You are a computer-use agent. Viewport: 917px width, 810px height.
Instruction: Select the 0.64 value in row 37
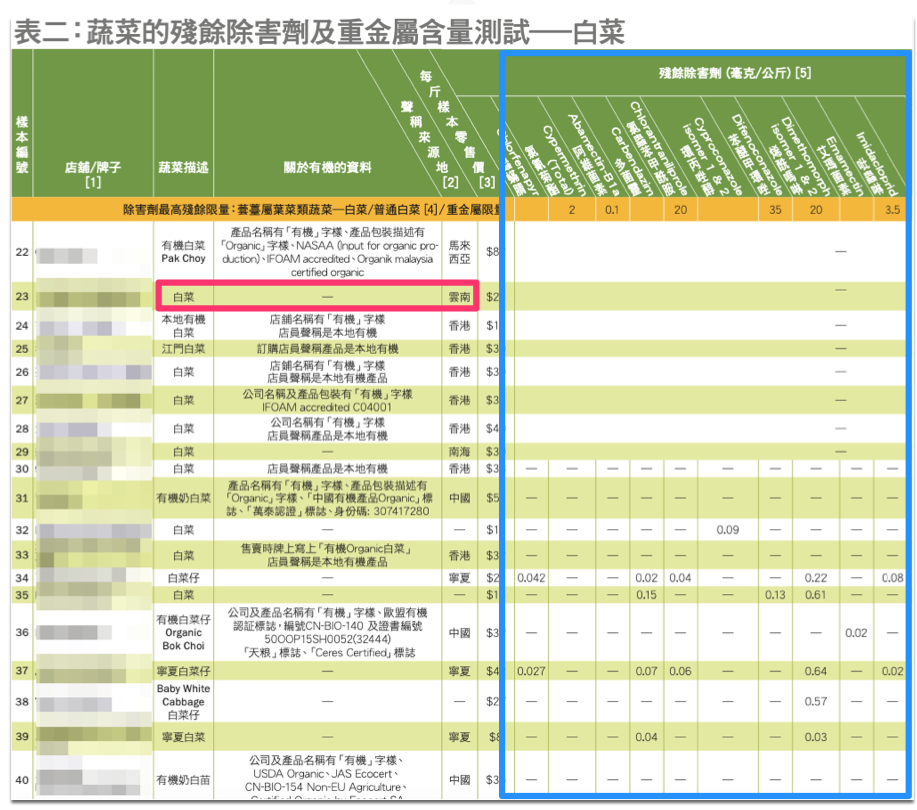[816, 671]
